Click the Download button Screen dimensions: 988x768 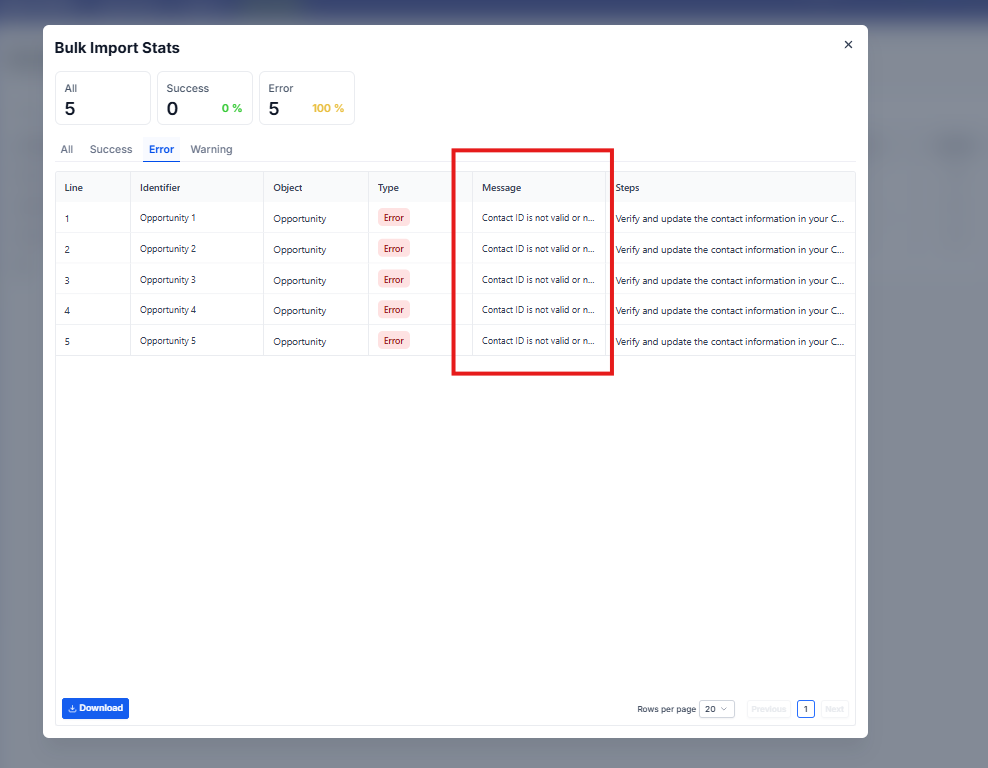pos(95,708)
